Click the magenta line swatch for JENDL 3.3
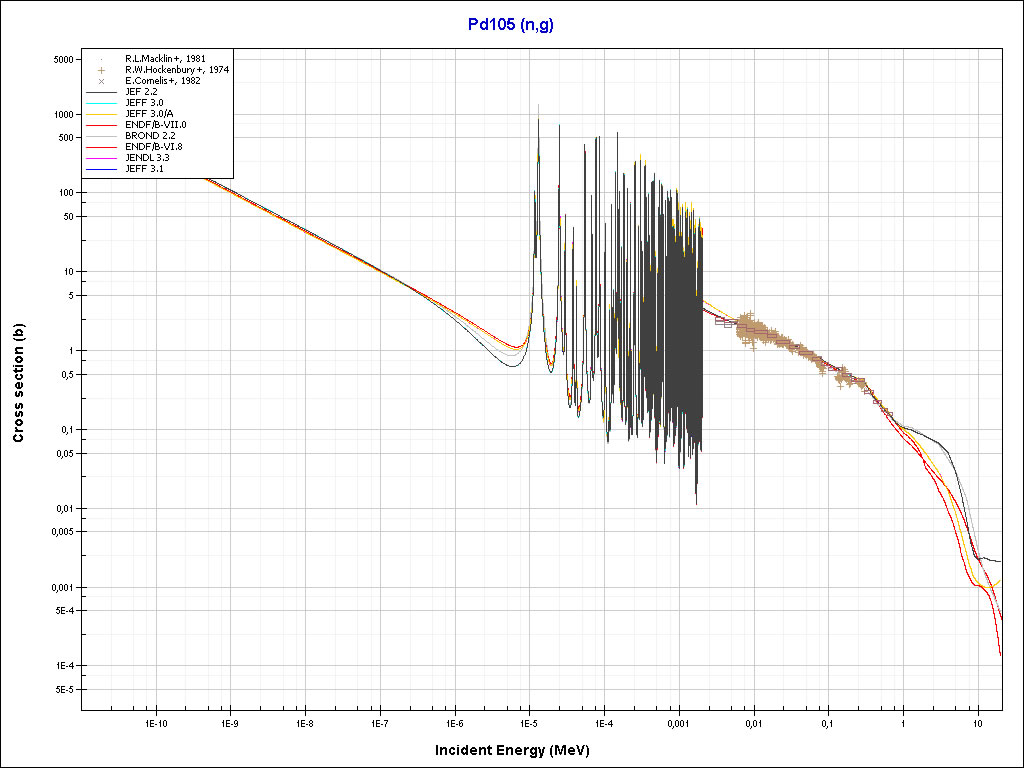 (102, 158)
